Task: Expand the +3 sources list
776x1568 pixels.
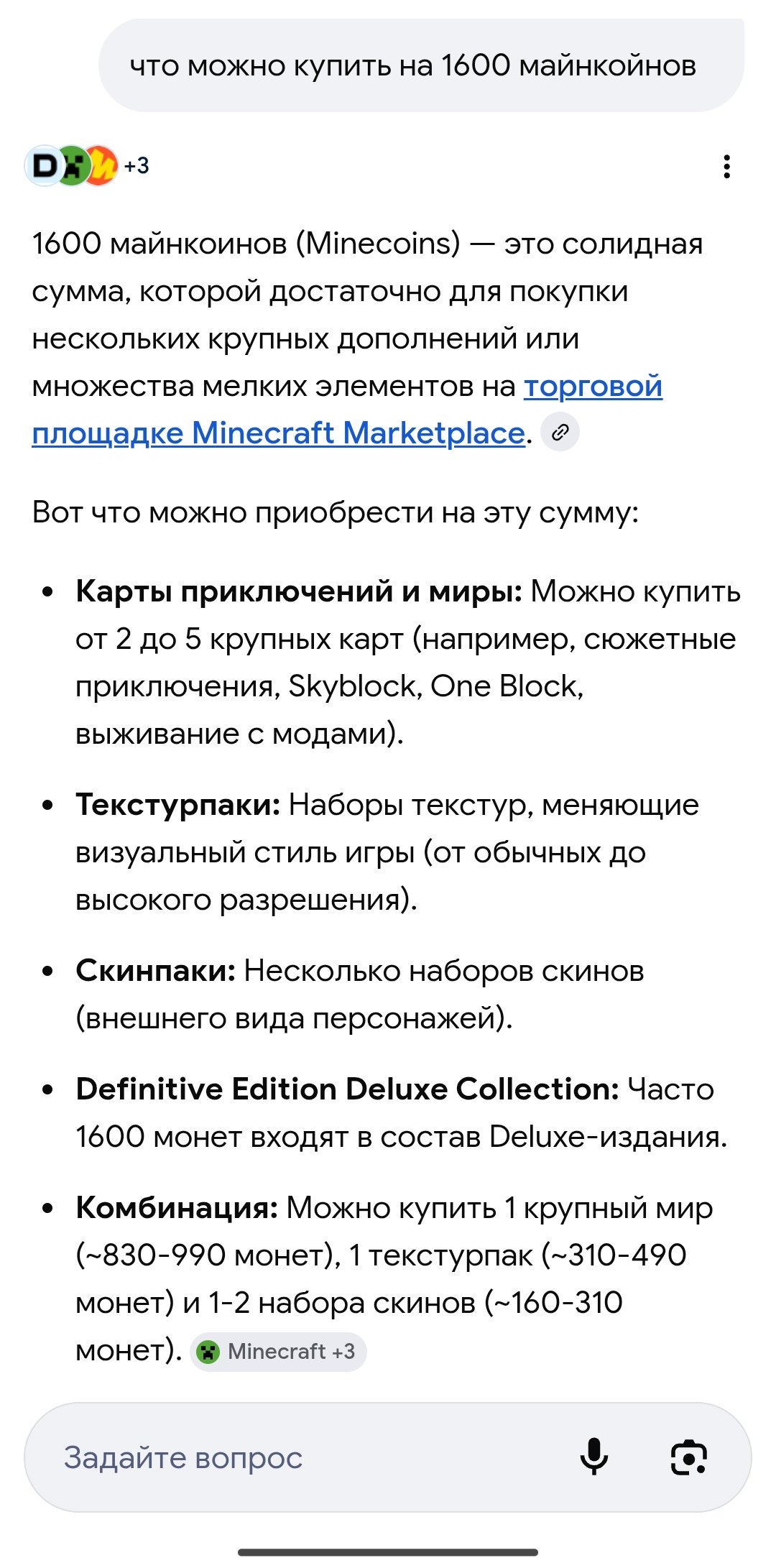Action: pos(137,166)
